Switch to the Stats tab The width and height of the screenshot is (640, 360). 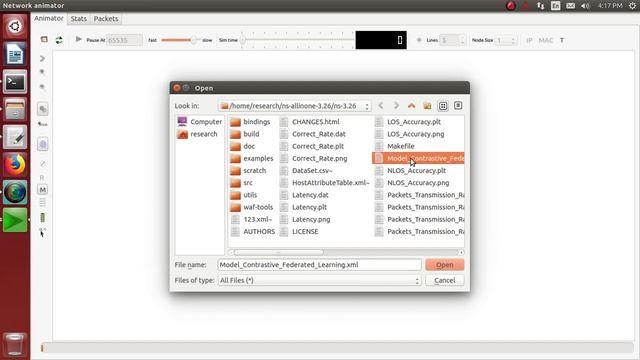coord(78,19)
